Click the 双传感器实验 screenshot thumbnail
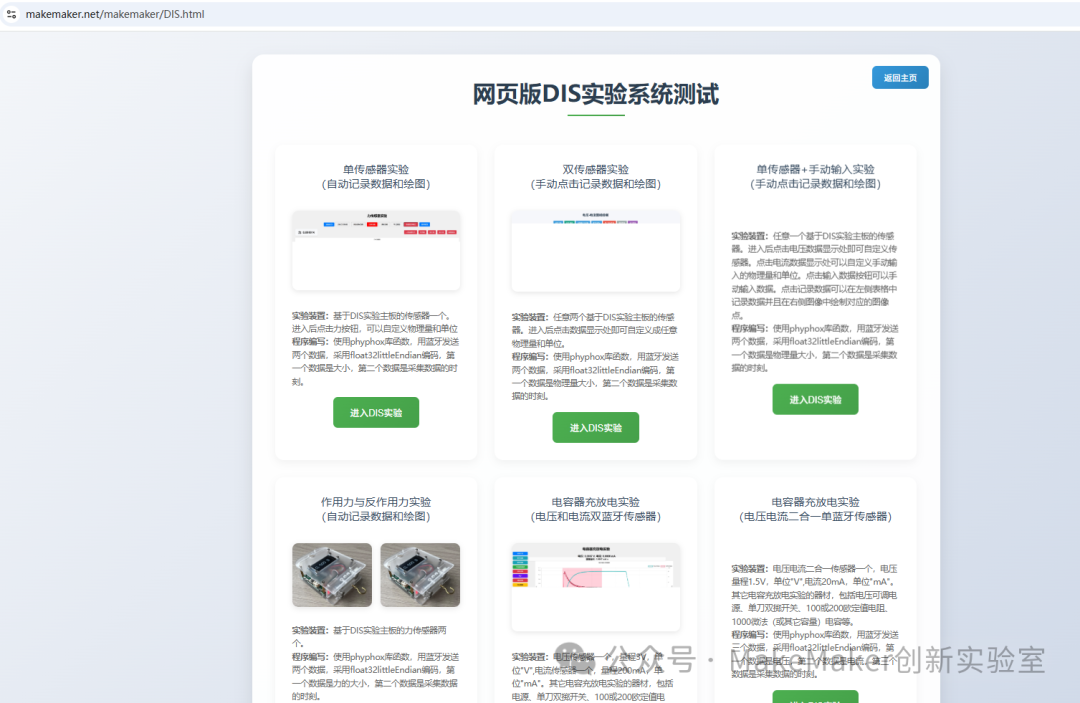 [x=596, y=251]
